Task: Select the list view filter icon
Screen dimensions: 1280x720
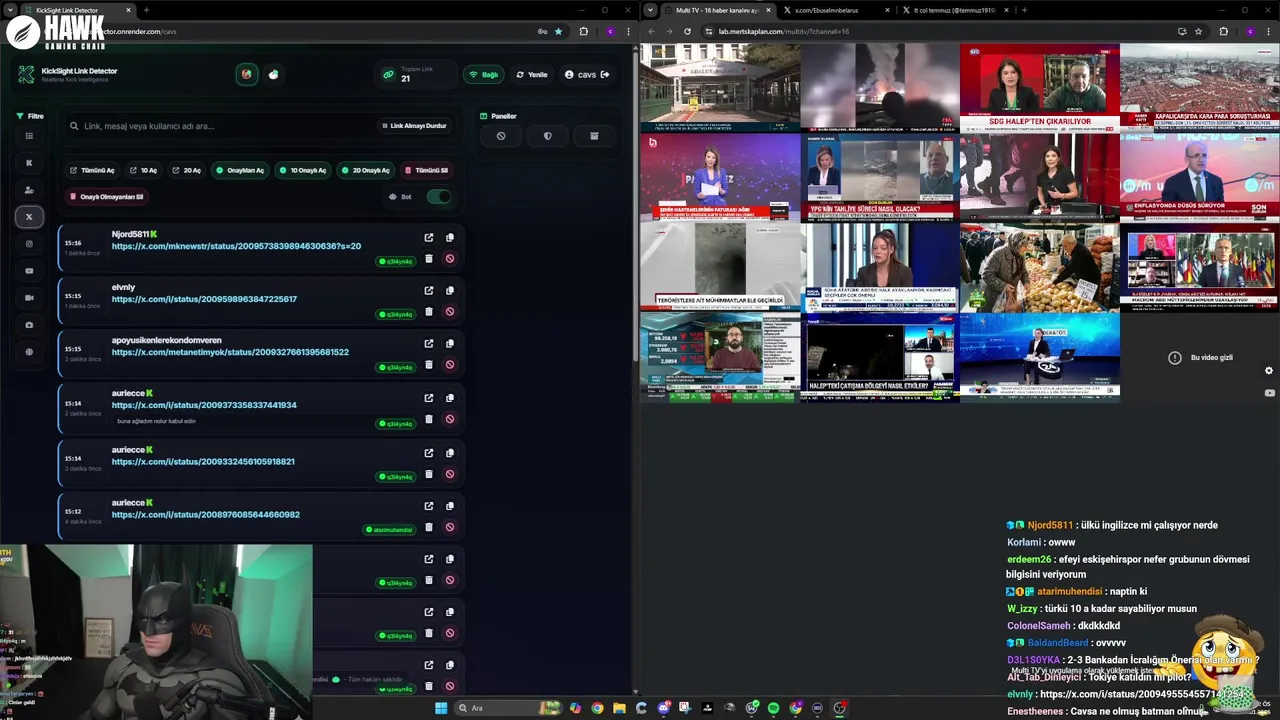Action: click(x=29, y=136)
